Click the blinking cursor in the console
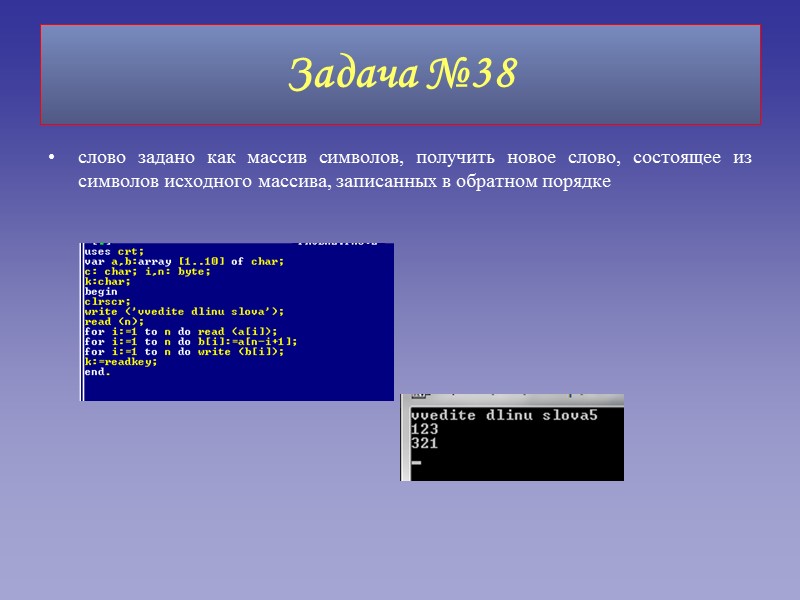Image resolution: width=800 pixels, height=600 pixels. tap(416, 463)
